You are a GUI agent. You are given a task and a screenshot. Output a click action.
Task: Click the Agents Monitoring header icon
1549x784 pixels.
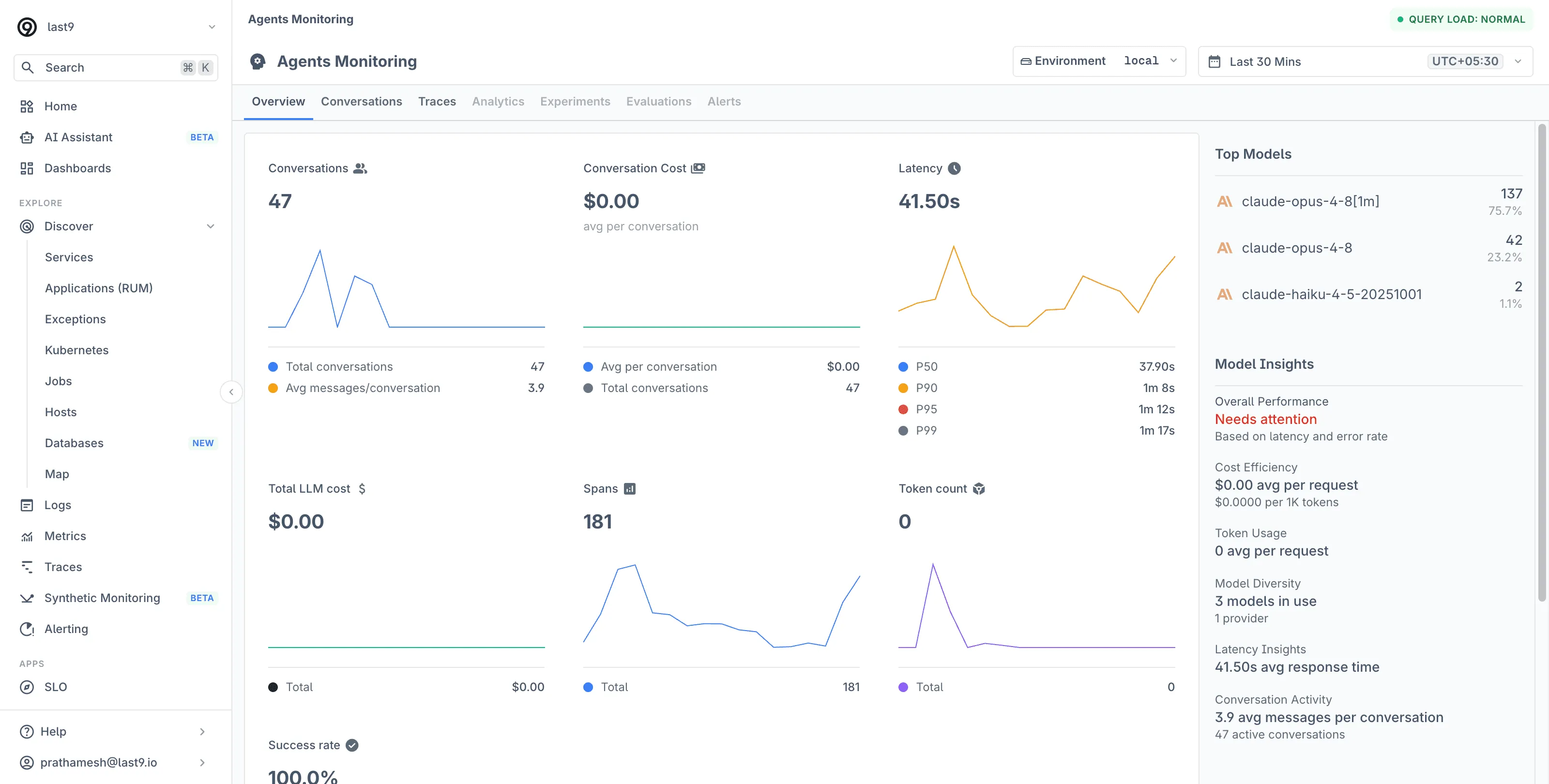258,61
